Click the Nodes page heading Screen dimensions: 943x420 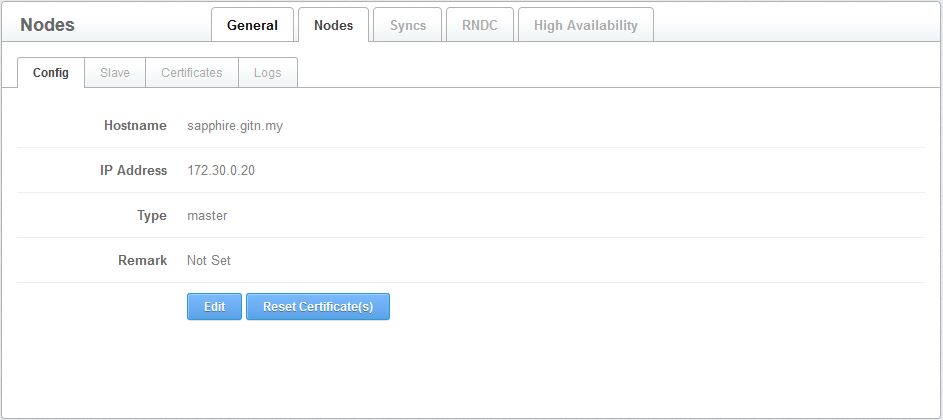[x=47, y=25]
